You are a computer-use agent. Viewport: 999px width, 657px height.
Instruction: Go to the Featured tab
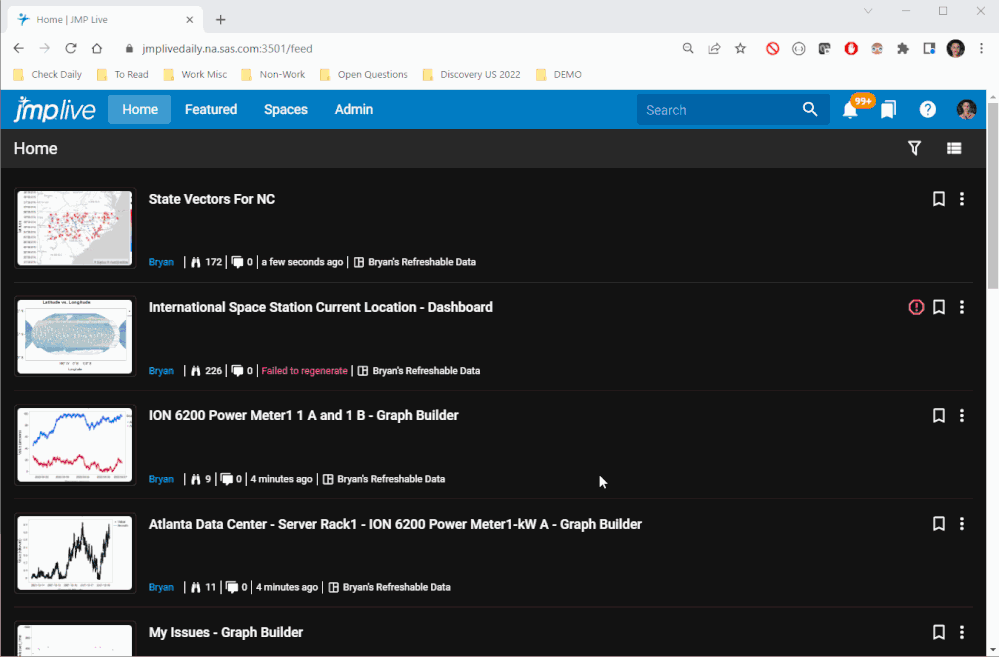pyautogui.click(x=211, y=110)
